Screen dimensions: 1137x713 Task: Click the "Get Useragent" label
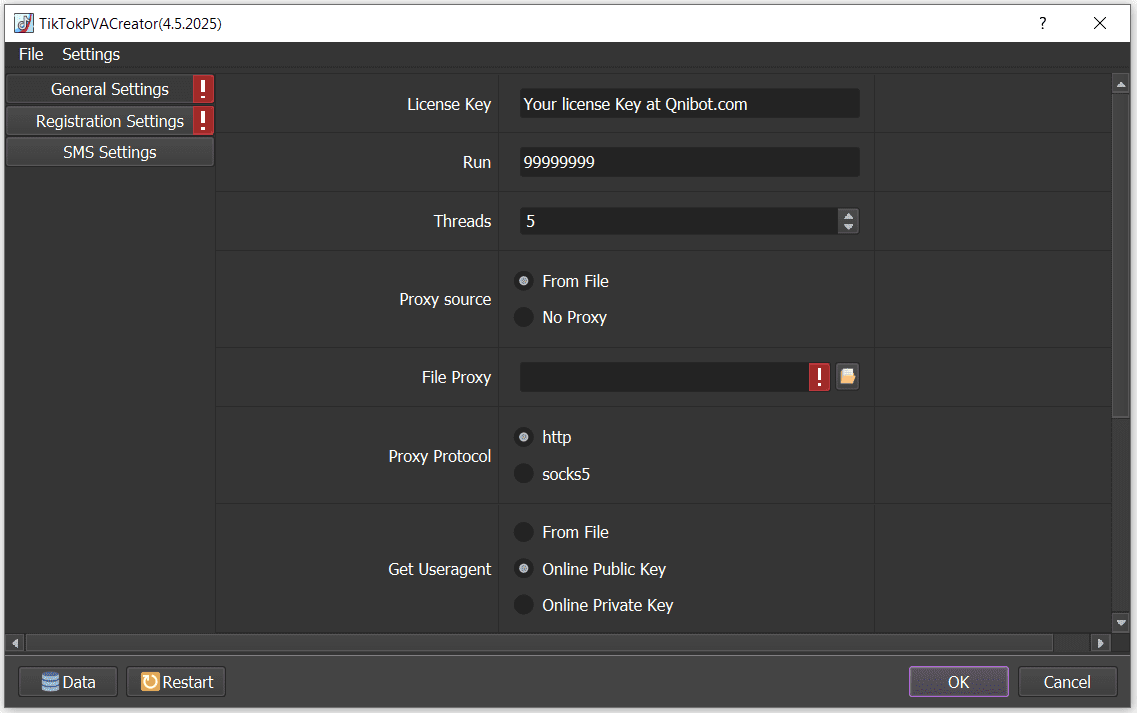pos(439,569)
